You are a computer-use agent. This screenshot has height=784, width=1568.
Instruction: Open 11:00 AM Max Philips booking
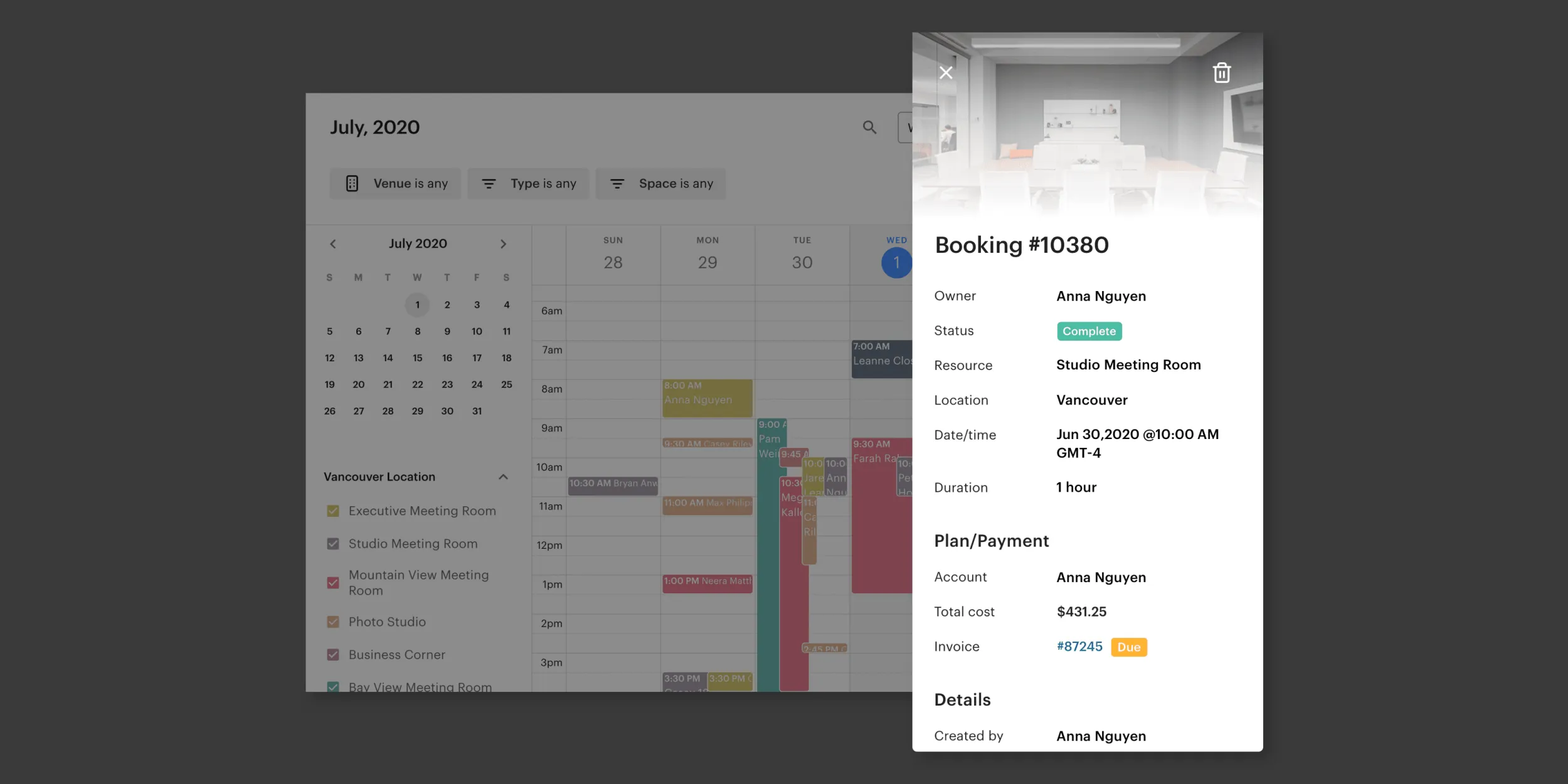point(707,506)
